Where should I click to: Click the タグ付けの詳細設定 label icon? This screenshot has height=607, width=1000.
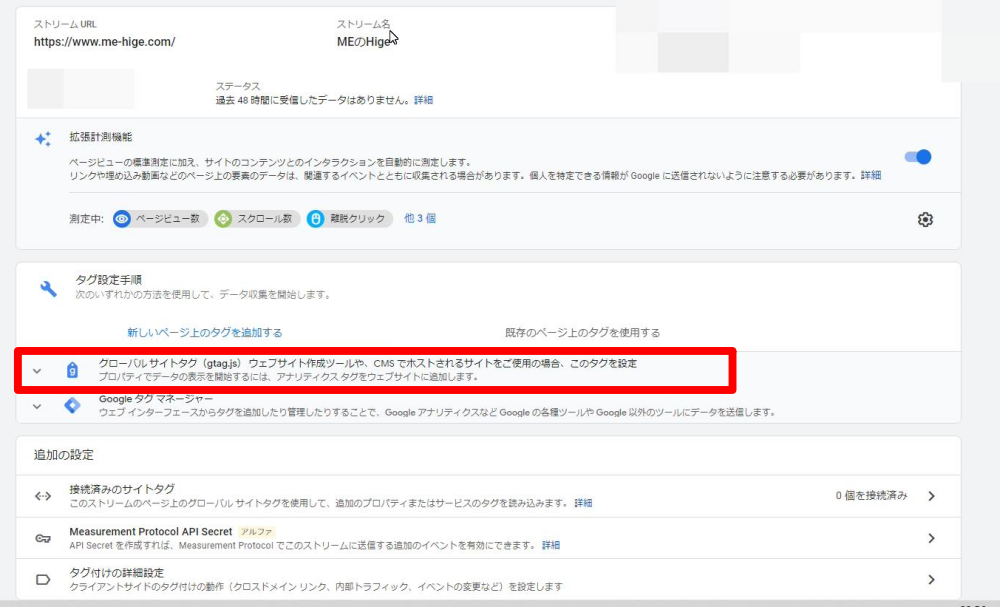pos(43,580)
